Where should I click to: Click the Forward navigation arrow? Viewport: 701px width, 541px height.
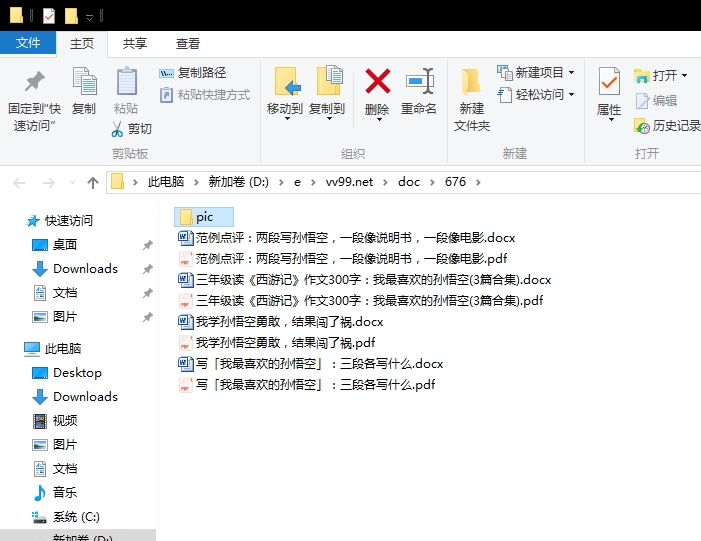pyautogui.click(x=48, y=182)
